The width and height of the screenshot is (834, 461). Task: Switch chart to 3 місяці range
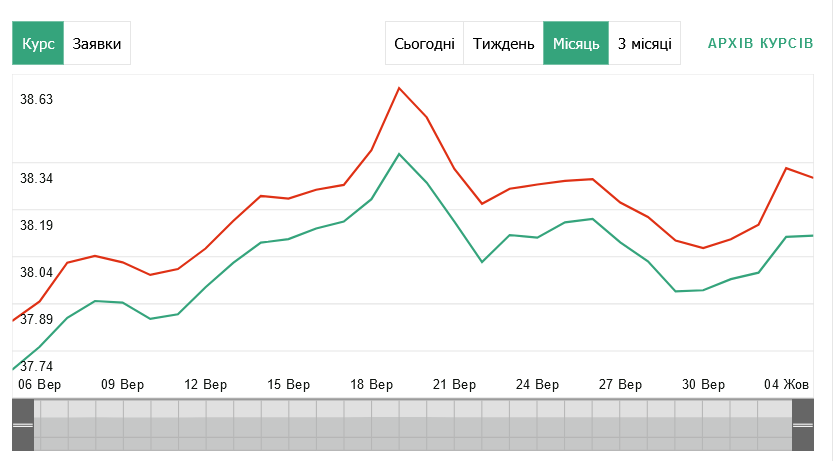(x=644, y=44)
